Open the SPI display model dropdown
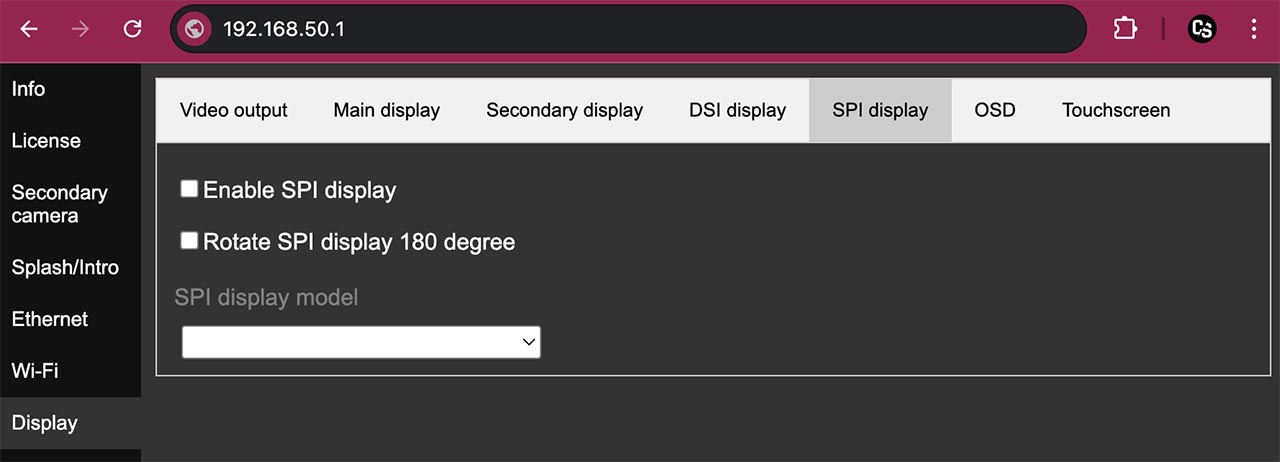Screen dimensions: 1280x462 click(361, 342)
